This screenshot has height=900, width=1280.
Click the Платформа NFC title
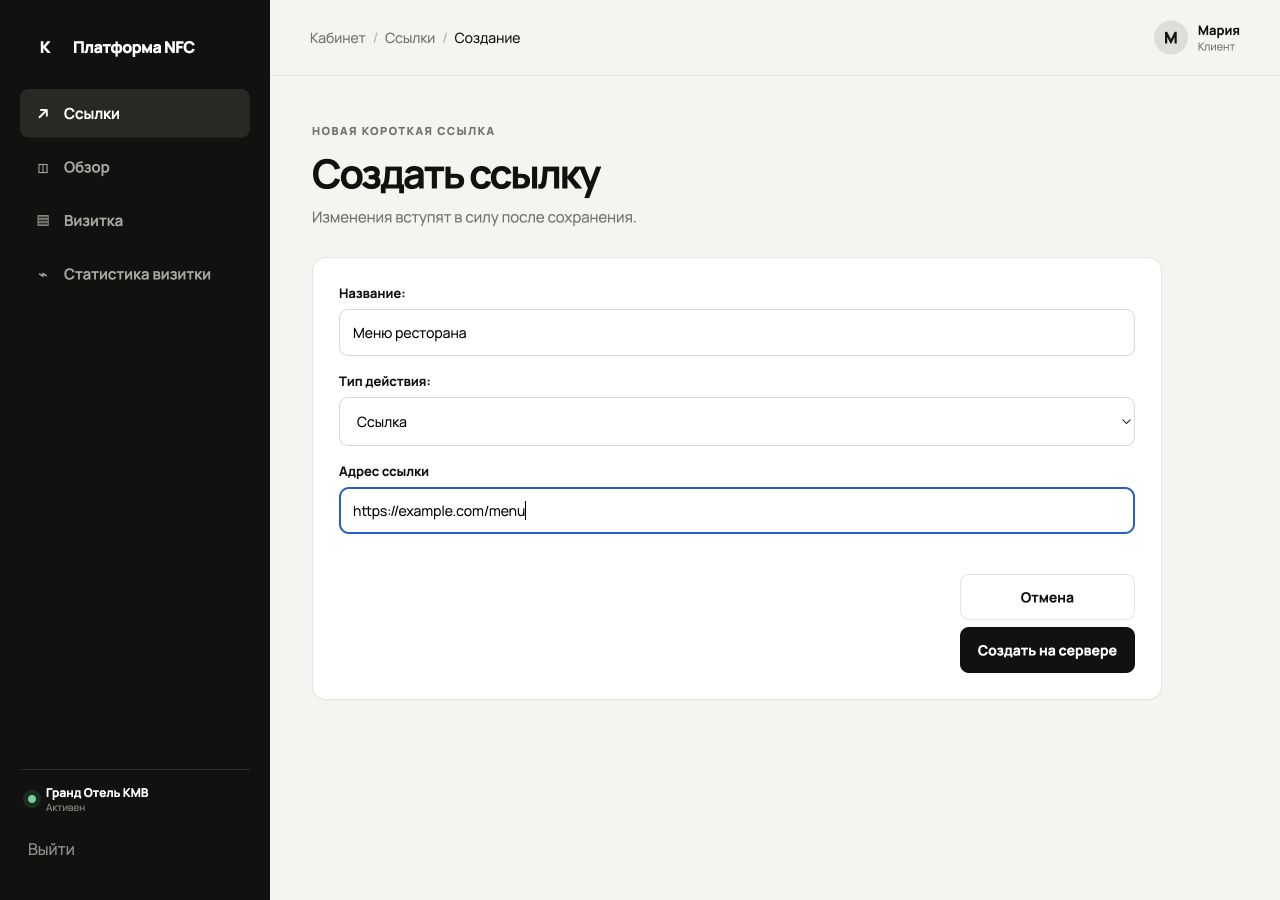(x=134, y=47)
